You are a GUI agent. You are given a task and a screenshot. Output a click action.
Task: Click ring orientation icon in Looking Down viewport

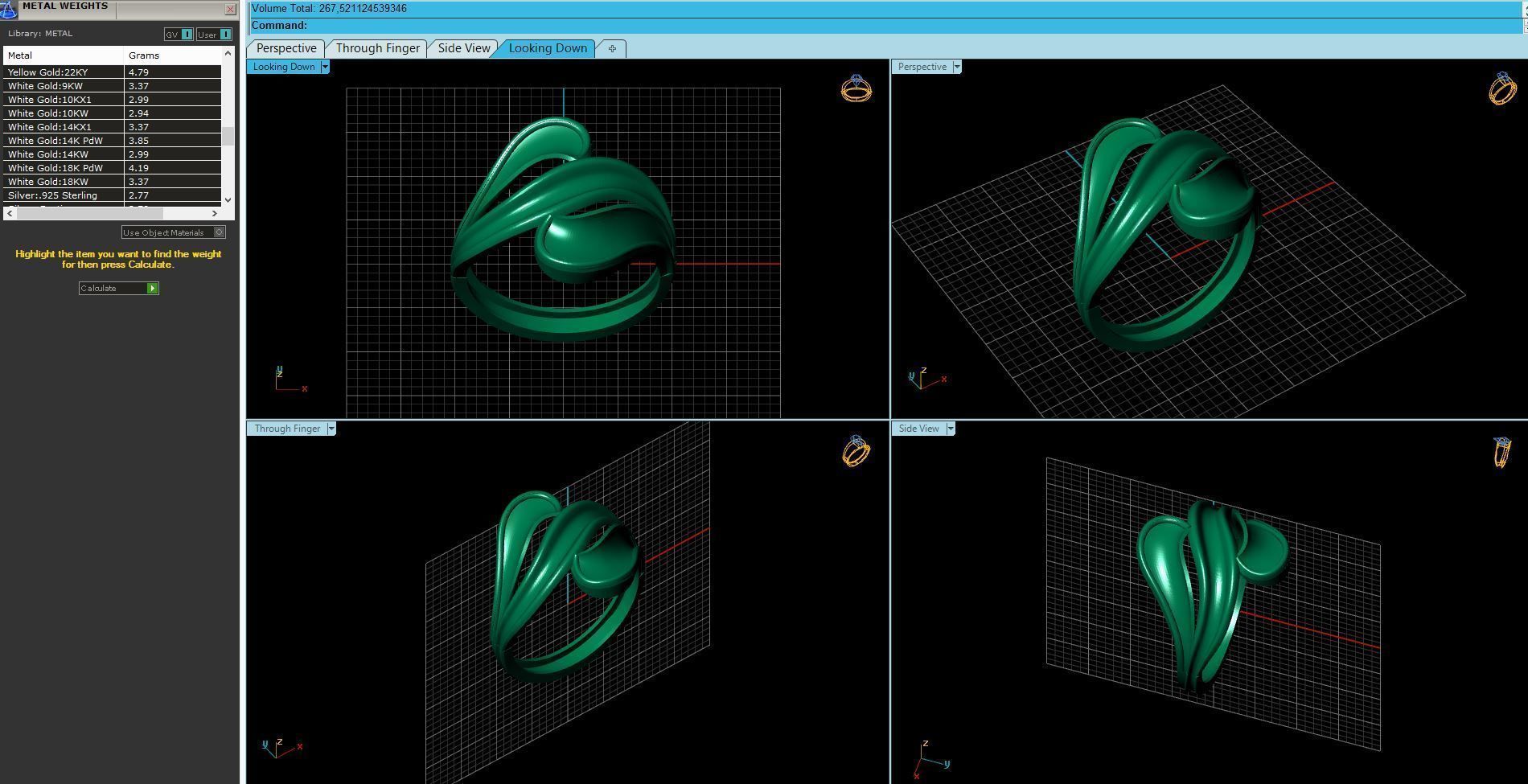(856, 88)
